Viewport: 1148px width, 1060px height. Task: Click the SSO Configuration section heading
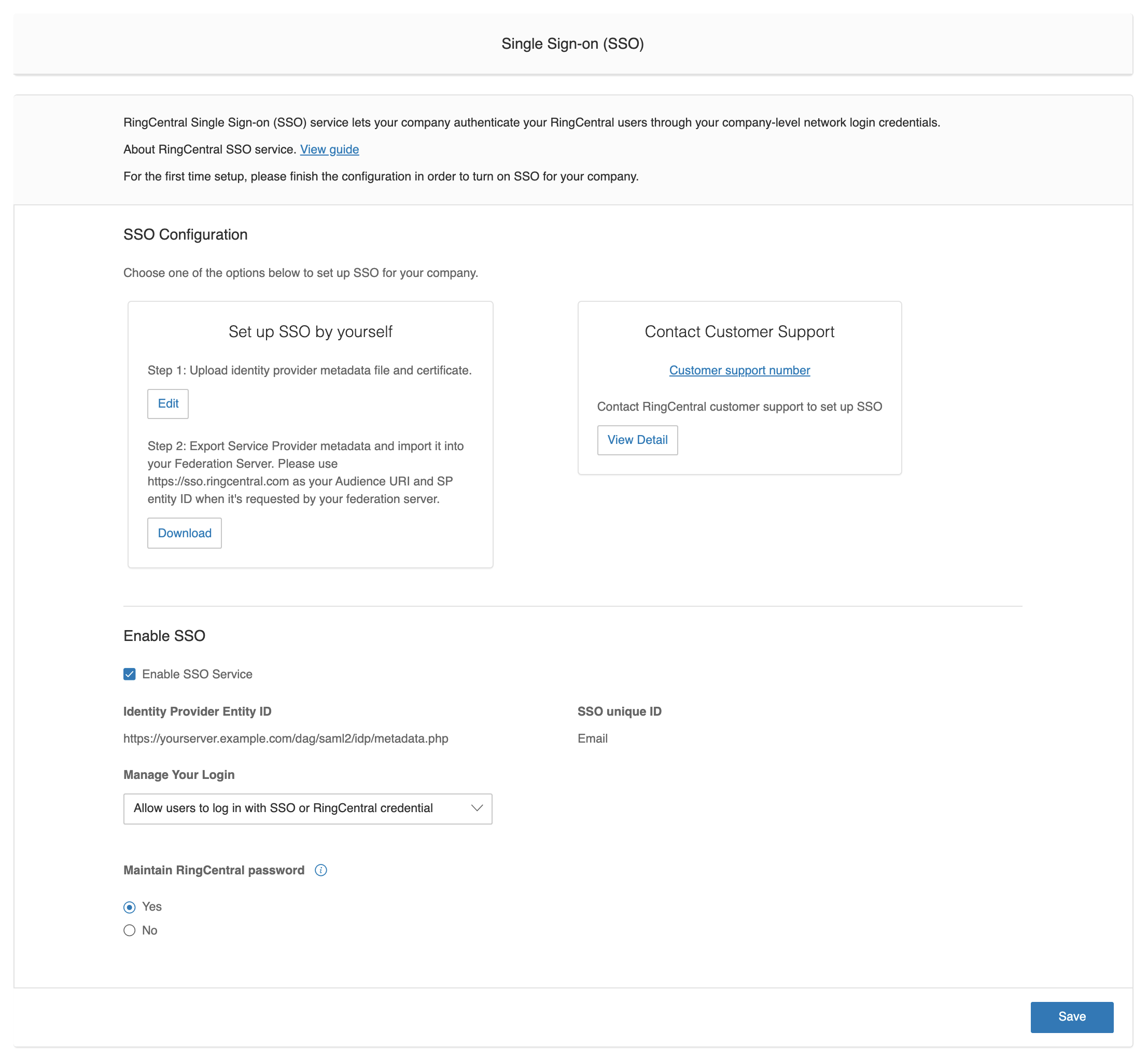(185, 234)
